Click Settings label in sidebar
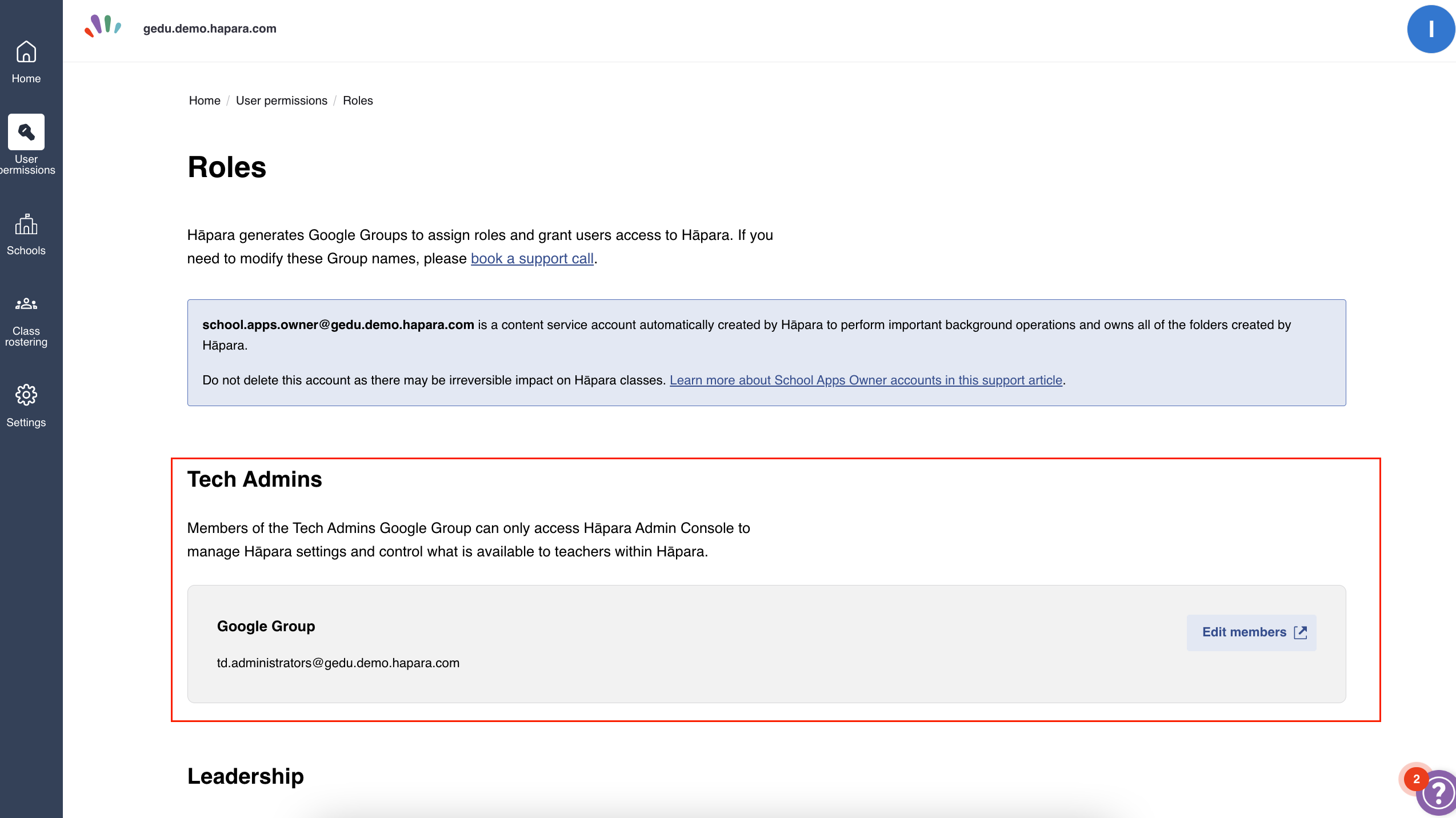 click(x=26, y=423)
